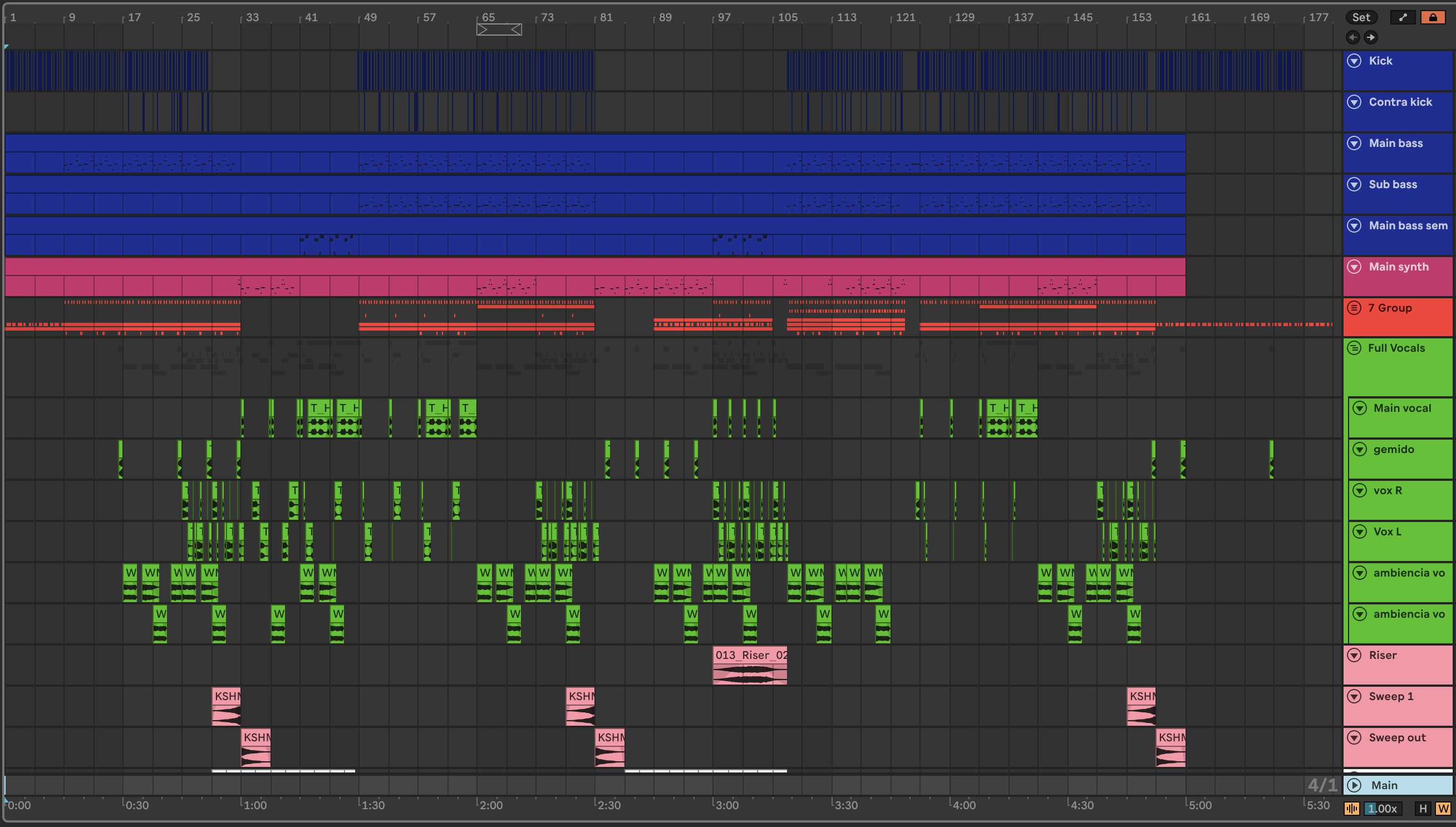The height and width of the screenshot is (827, 1456).
Task: Unfold the Riser track
Action: coord(1354,656)
